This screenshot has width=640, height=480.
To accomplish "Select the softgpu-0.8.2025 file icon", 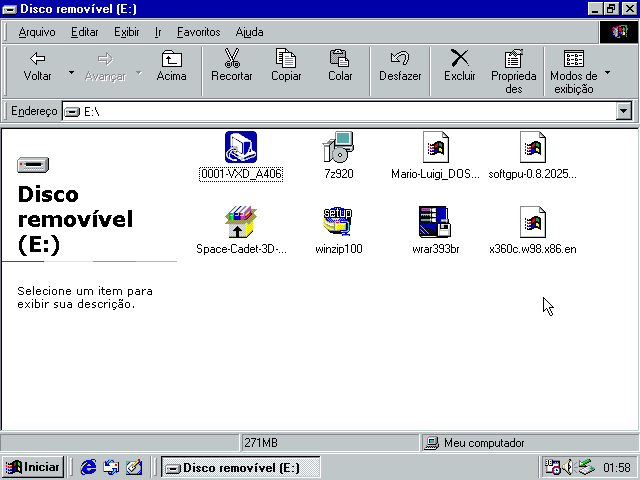I will [x=532, y=148].
